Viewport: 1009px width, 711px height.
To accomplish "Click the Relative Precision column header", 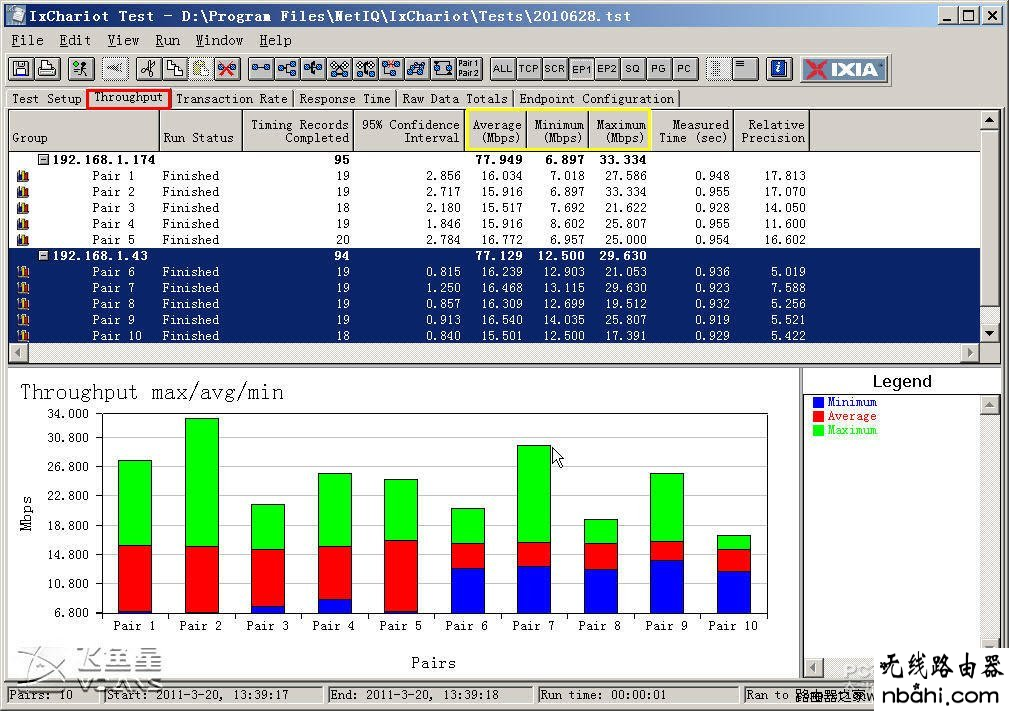I will pos(772,131).
